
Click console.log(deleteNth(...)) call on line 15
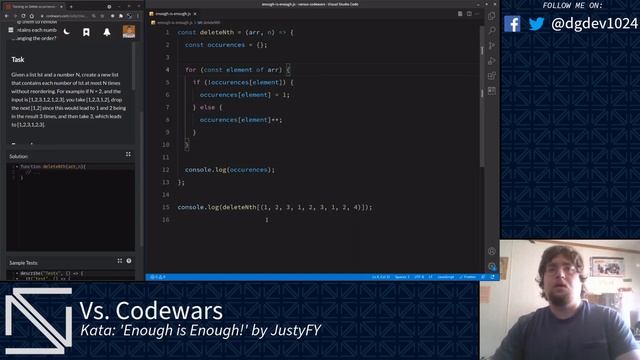click(x=275, y=207)
